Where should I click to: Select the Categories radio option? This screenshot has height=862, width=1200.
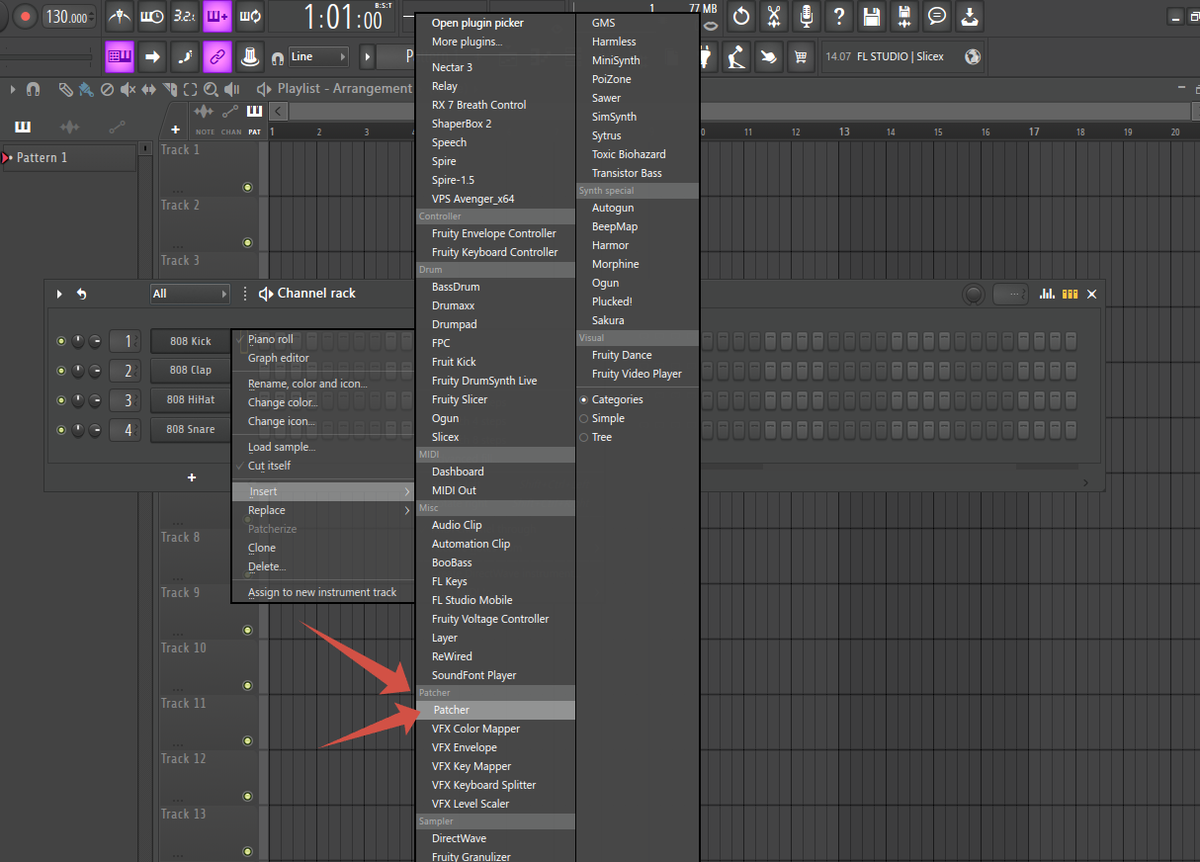click(611, 399)
